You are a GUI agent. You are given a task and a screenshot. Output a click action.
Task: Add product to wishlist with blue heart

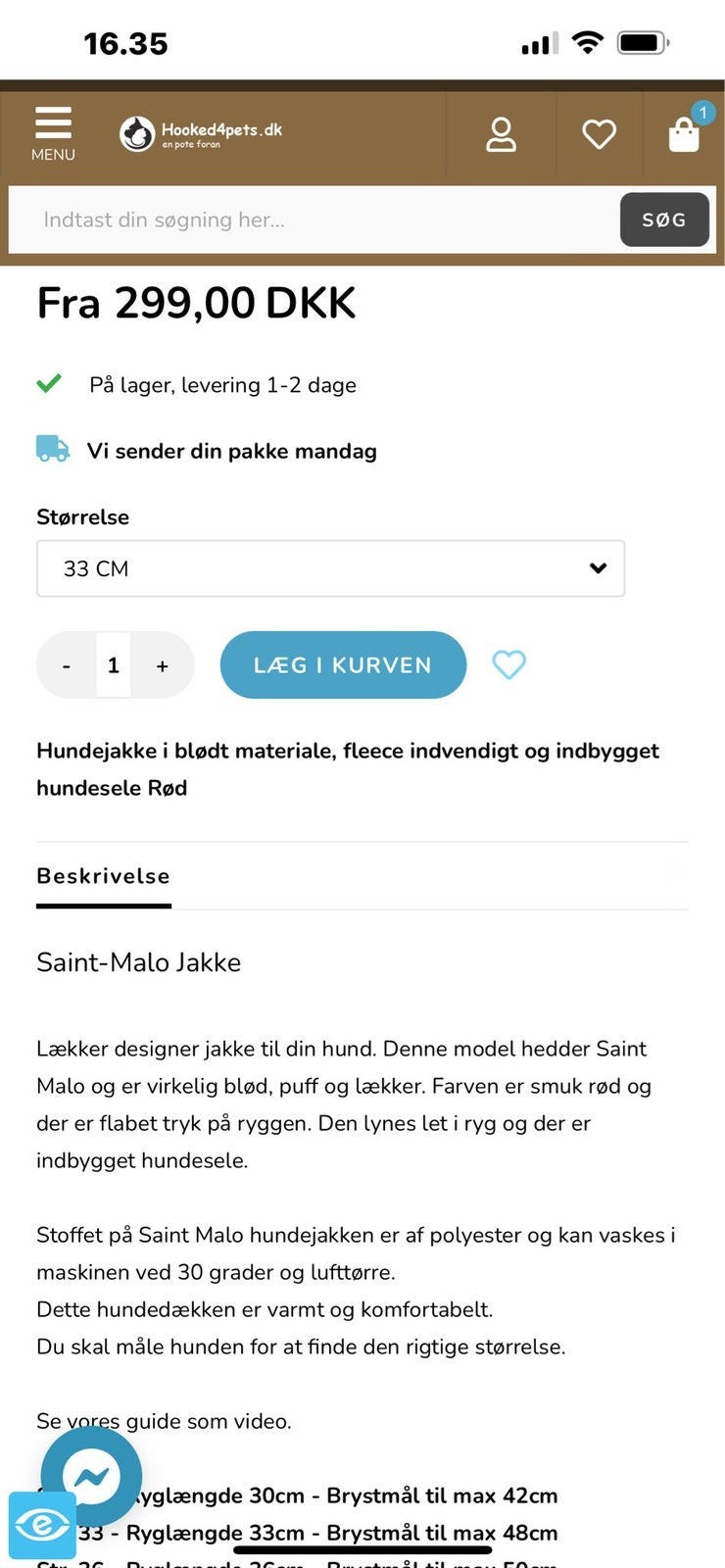point(508,664)
